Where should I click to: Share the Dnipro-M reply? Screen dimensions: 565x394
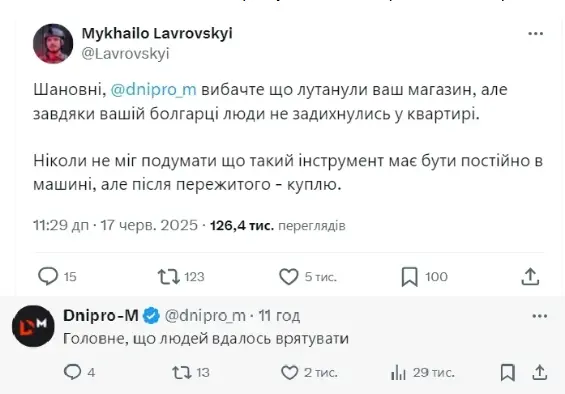coord(539,372)
